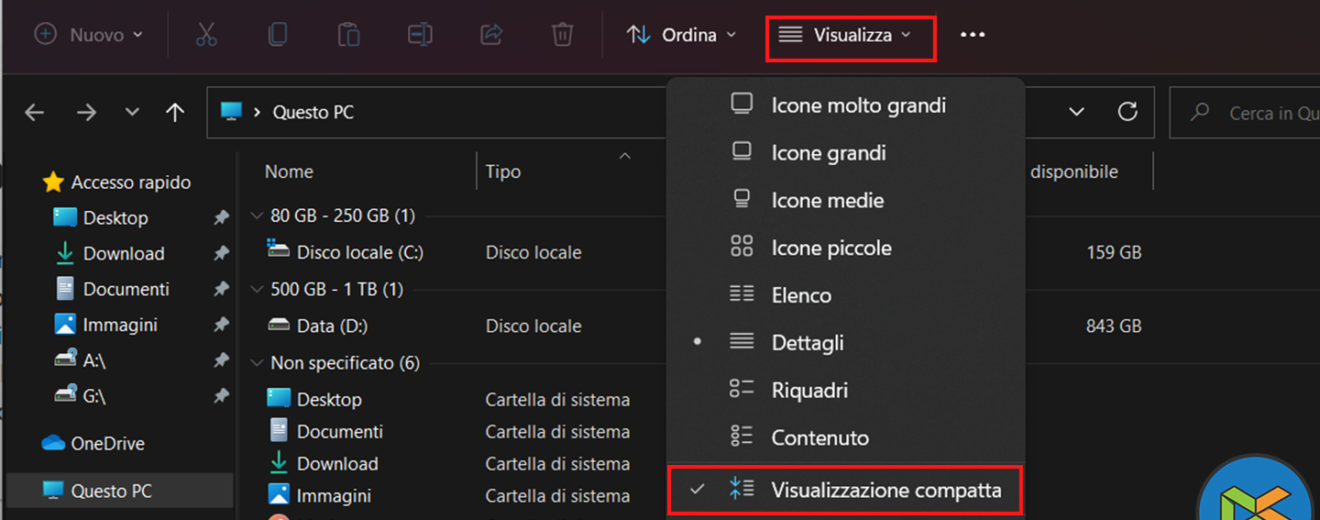This screenshot has width=1320, height=520.
Task: Click the Share icon in toolbar
Action: click(491, 35)
